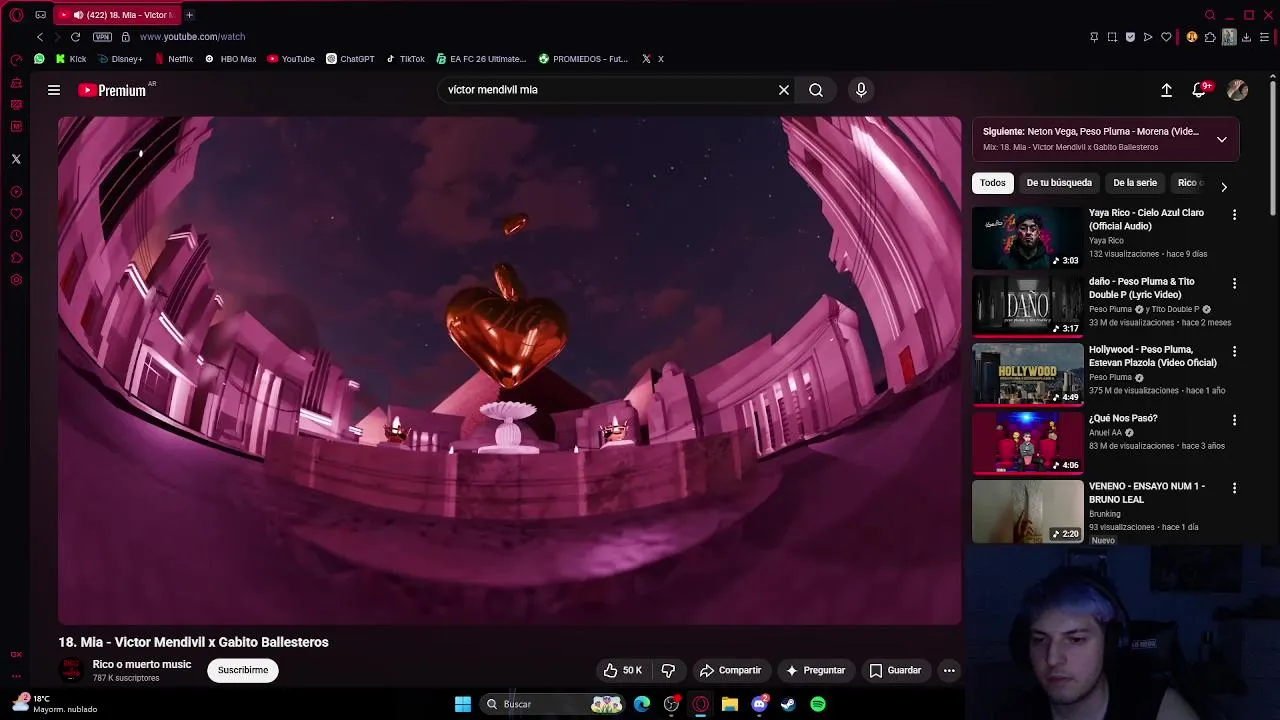The height and width of the screenshot is (720, 1280).
Task: Save the video with Guardar
Action: 895,670
